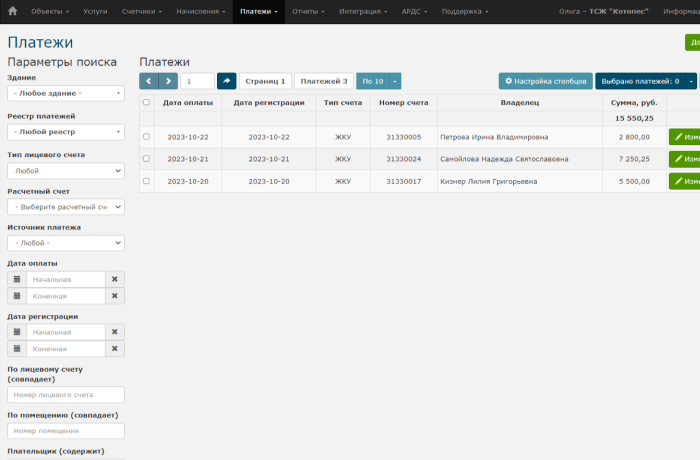Click the total sum 15 550,25
Screen dimensions: 700x460
pyautogui.click(x=634, y=118)
